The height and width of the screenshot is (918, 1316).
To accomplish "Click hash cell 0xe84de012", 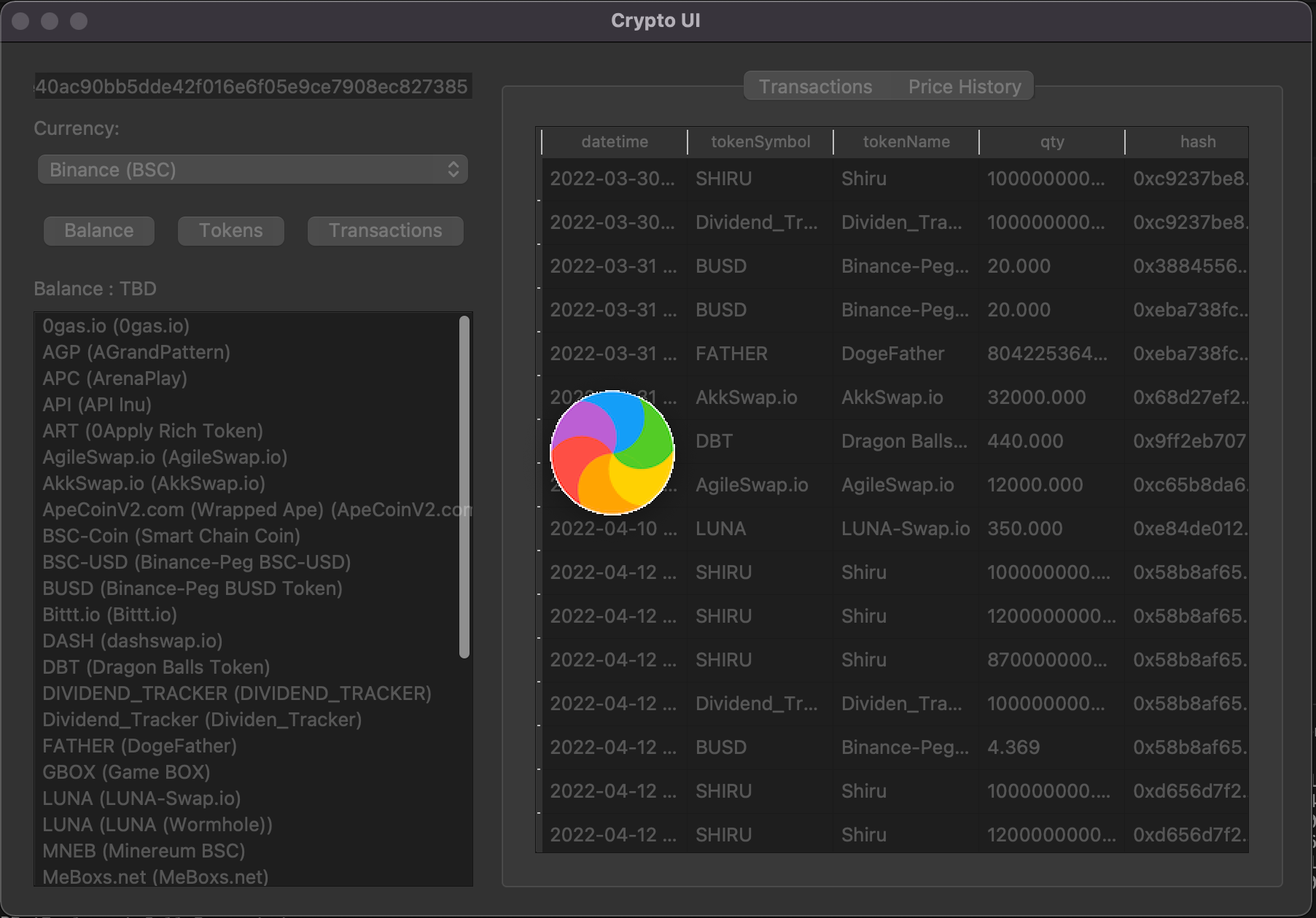I will [1188, 529].
